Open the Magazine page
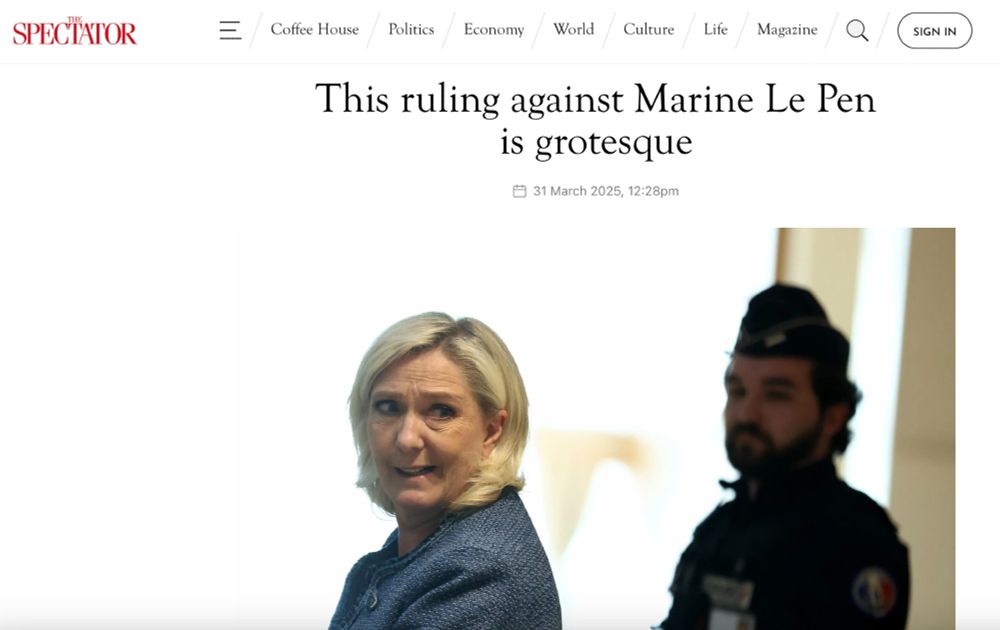Viewport: 1000px width, 630px height. [x=787, y=29]
